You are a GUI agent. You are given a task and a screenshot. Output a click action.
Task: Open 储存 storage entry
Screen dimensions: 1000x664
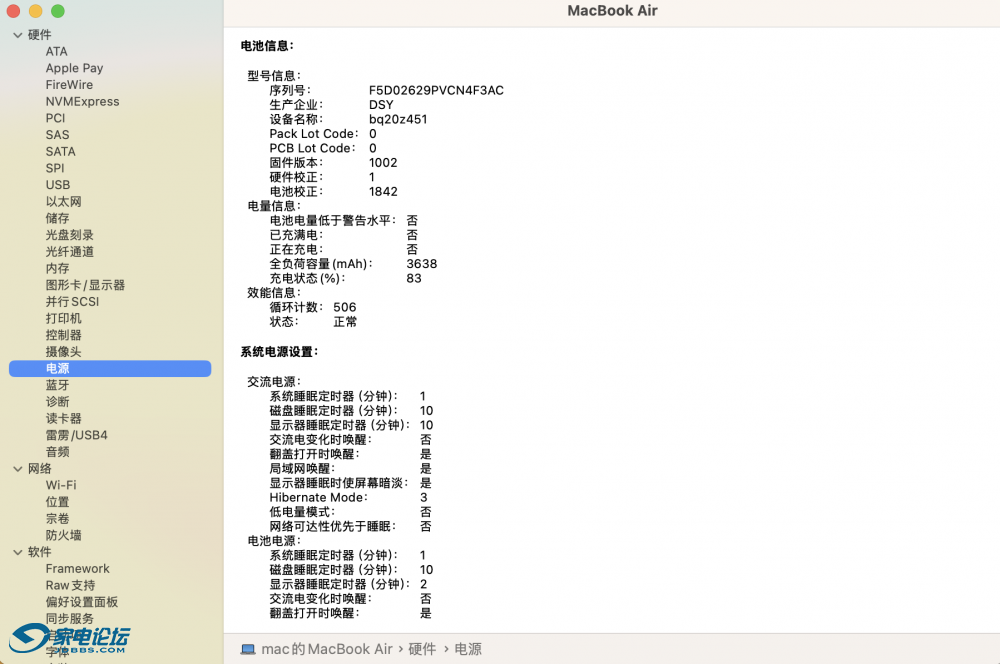(x=57, y=218)
